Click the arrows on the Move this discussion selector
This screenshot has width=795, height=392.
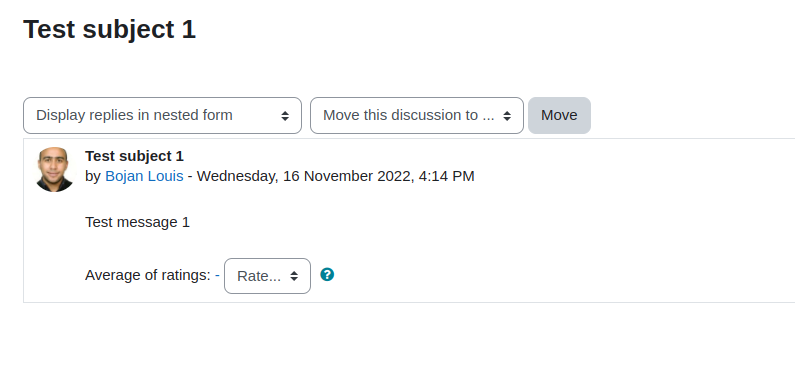[x=507, y=116]
